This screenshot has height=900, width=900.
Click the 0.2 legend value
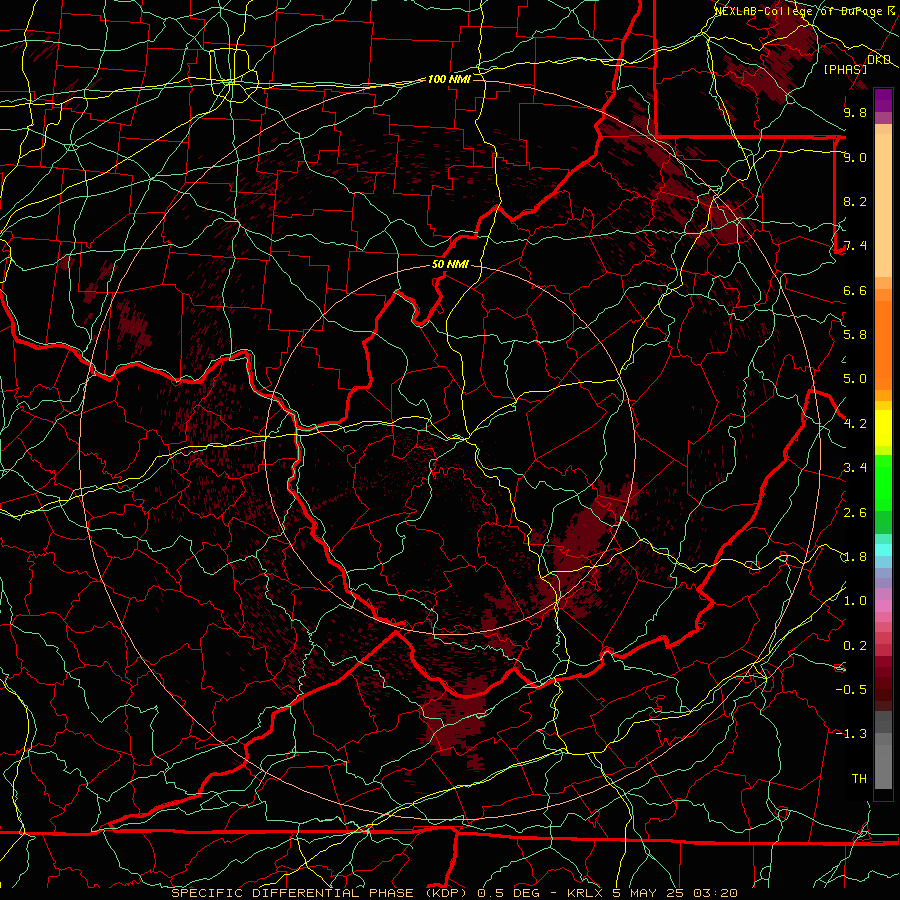(855, 646)
